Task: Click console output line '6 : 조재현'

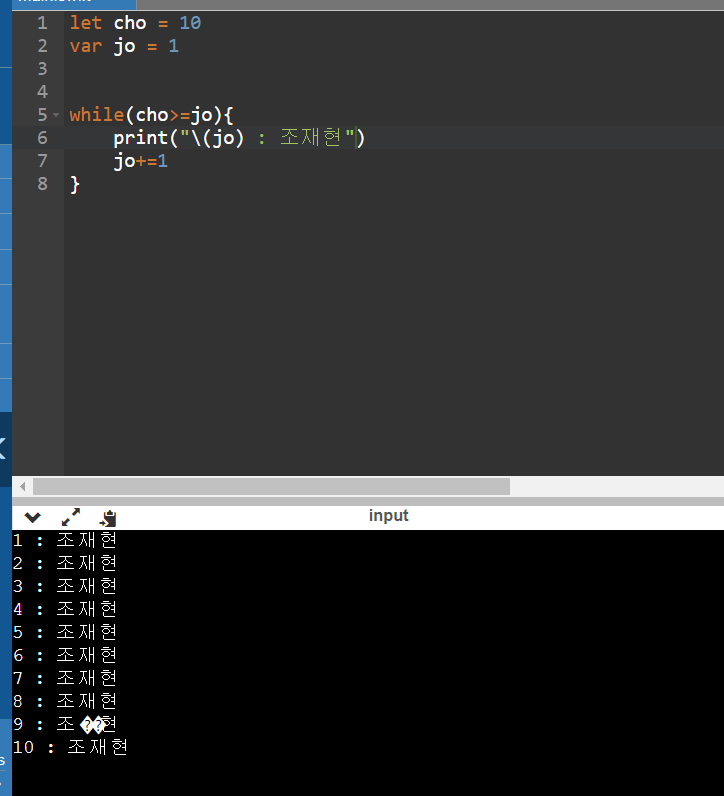Action: click(65, 655)
